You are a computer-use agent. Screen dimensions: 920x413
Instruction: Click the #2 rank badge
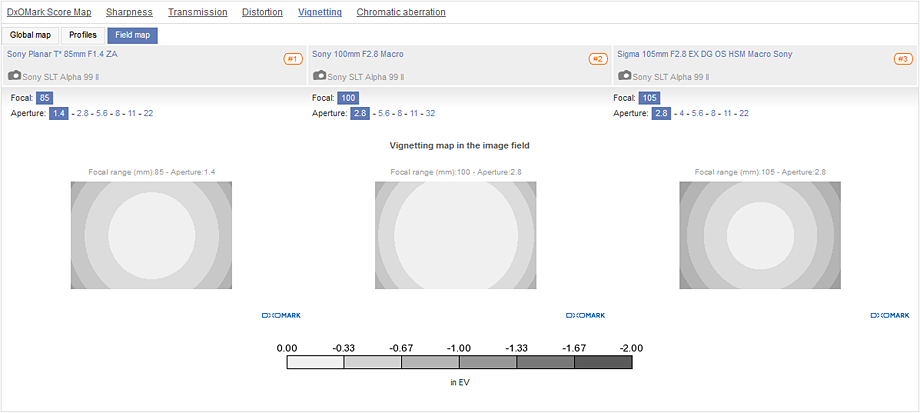pyautogui.click(x=598, y=59)
